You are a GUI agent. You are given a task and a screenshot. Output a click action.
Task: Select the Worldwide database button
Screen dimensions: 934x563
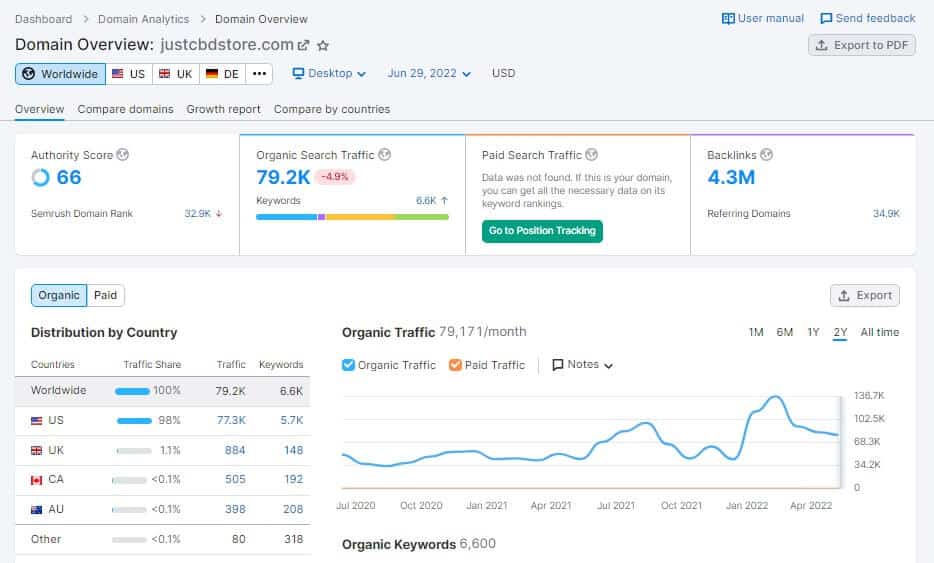click(x=60, y=74)
